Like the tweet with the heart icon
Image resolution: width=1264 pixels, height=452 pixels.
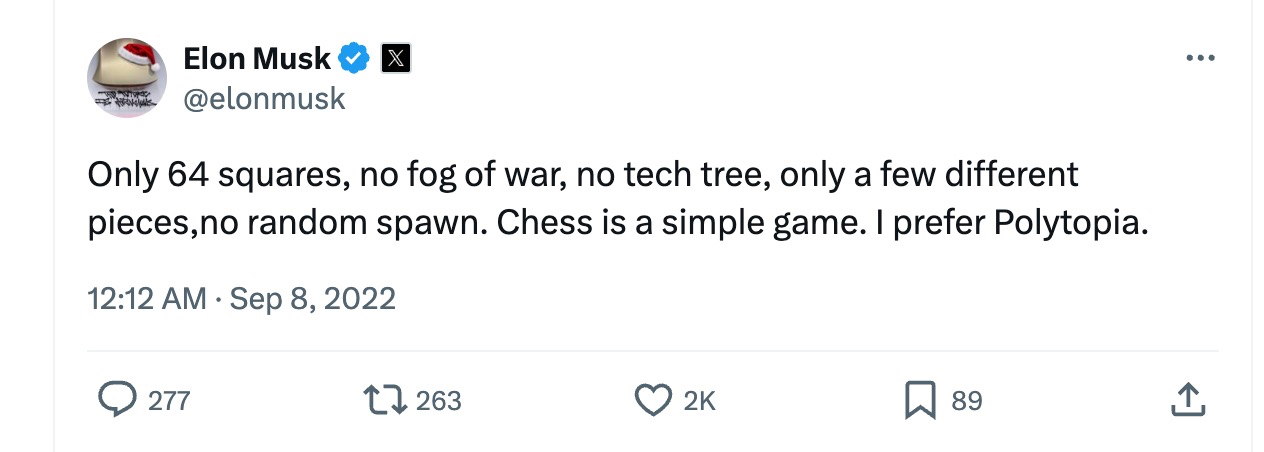pos(652,401)
